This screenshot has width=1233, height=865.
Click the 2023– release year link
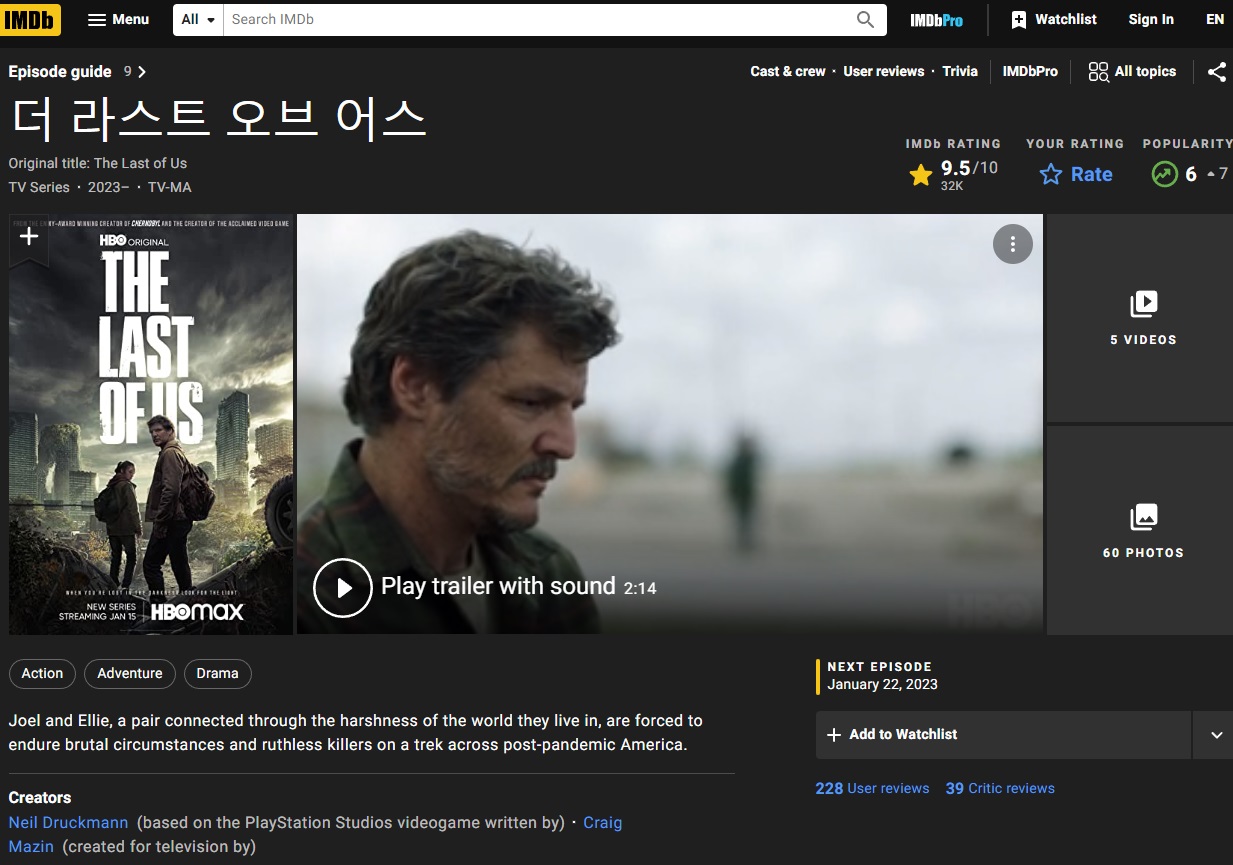coord(108,187)
